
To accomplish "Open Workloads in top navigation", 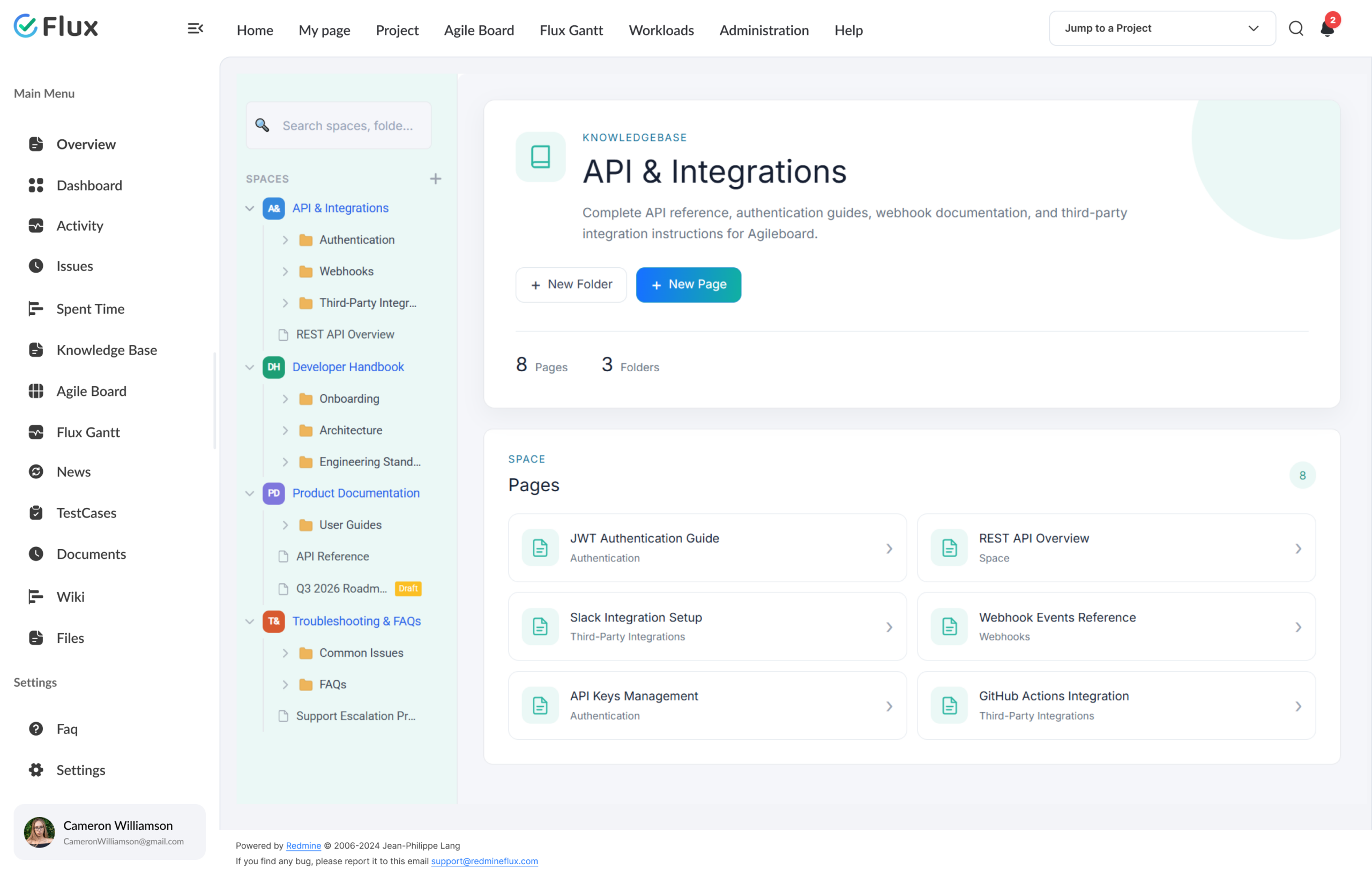I will tap(661, 30).
